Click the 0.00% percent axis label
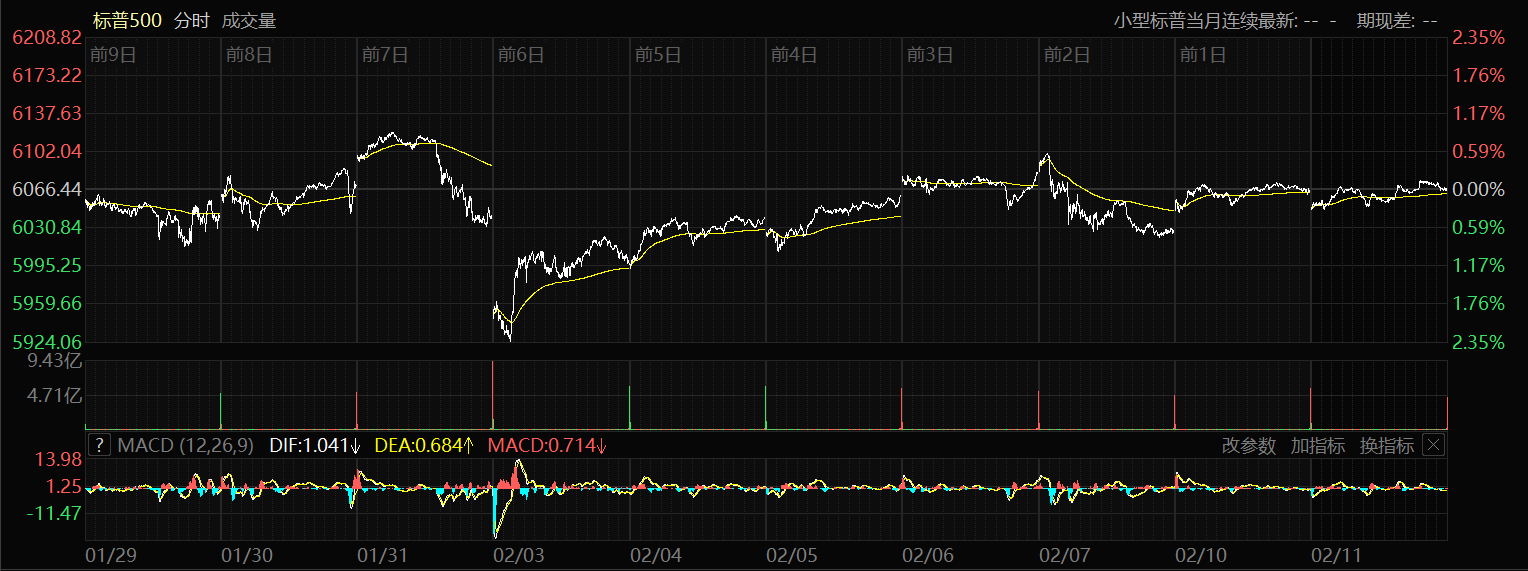Viewport: 1528px width, 571px height. click(x=1479, y=189)
